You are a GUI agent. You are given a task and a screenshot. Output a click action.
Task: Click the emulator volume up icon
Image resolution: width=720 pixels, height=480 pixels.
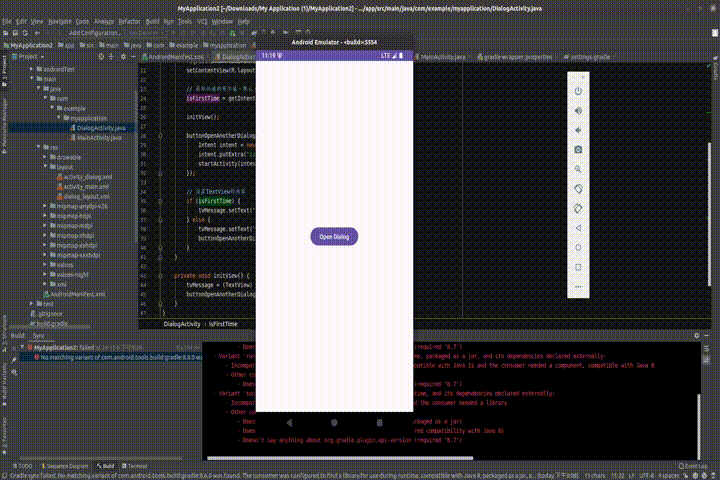pyautogui.click(x=578, y=109)
